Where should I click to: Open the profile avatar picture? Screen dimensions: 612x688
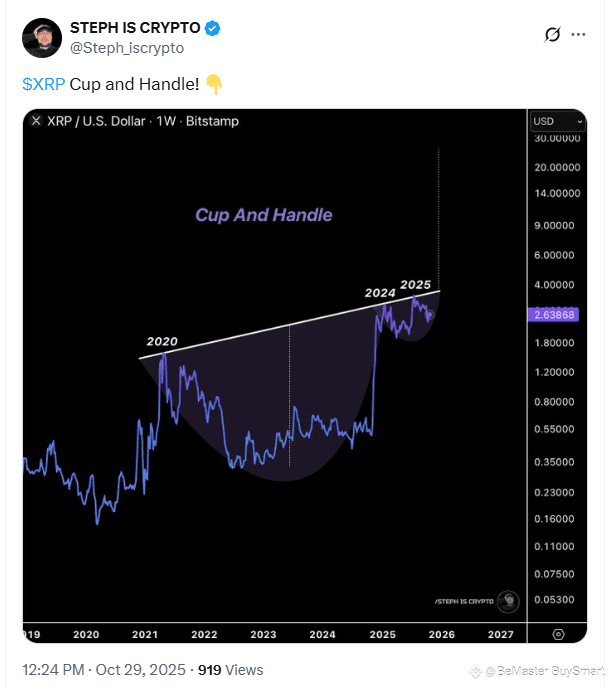coord(40,37)
